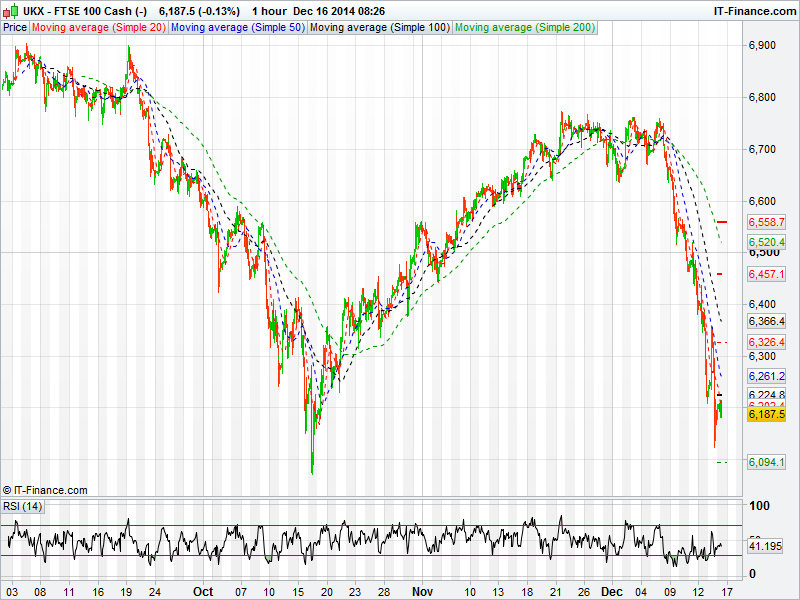Click the Oct label on time axis
This screenshot has height=600, width=800.
203,591
